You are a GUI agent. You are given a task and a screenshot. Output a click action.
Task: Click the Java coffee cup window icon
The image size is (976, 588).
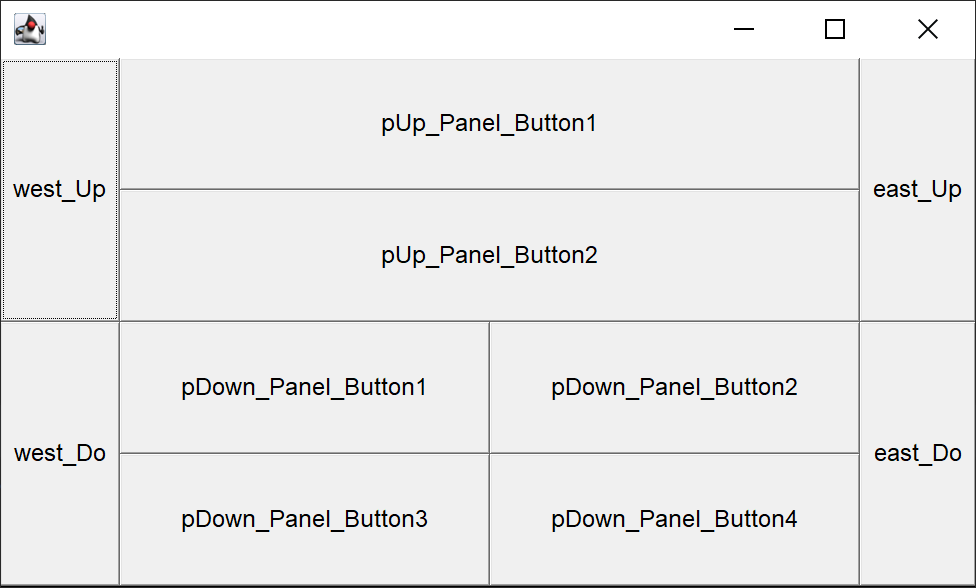30,30
